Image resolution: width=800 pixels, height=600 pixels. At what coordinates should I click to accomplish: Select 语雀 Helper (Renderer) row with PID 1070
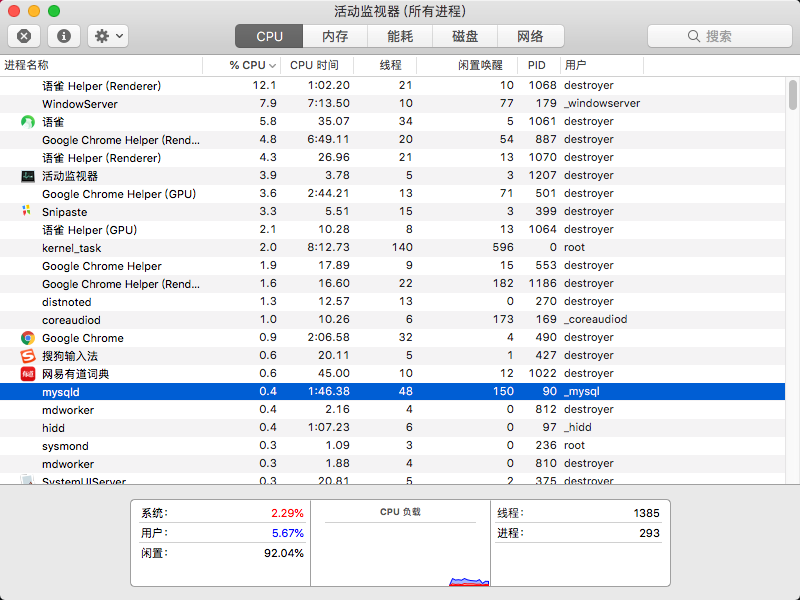pos(392,158)
